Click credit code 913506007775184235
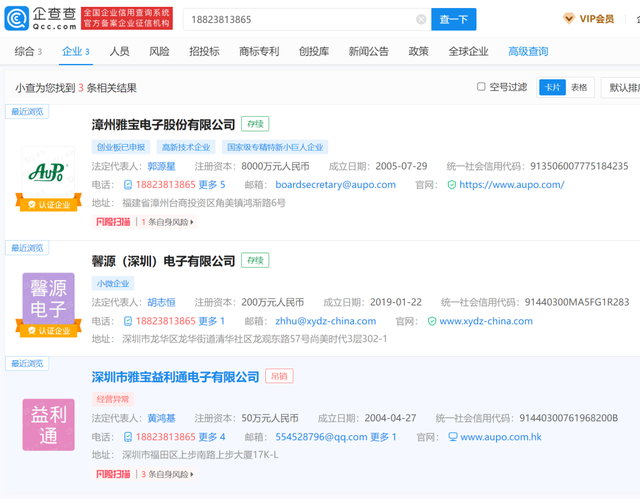The height and width of the screenshot is (499, 640). [579, 166]
